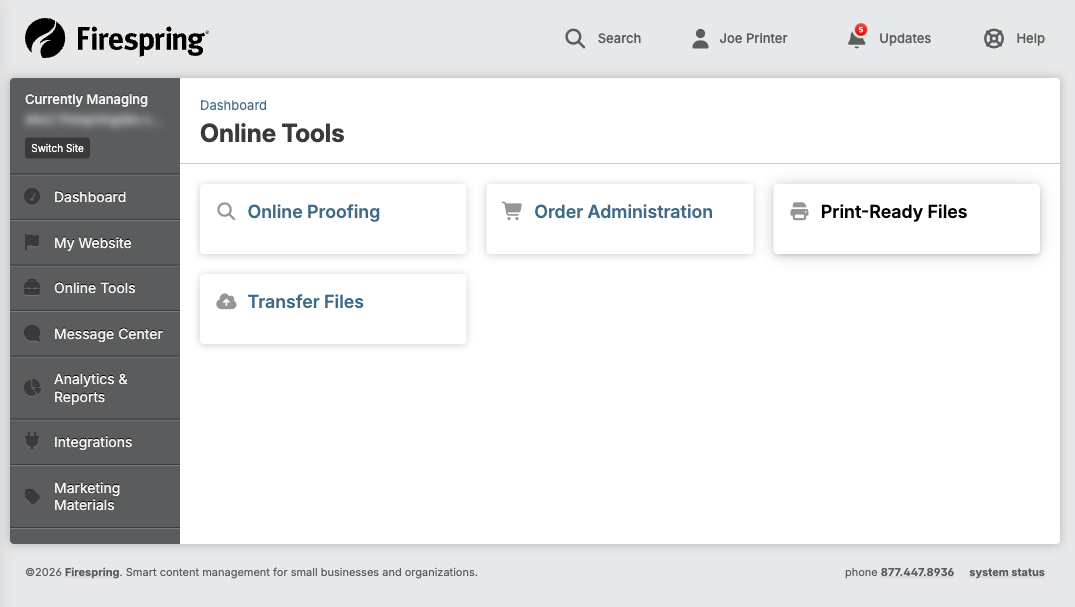The image size is (1075, 607).
Task: Click the Print-Ready Files printer icon
Action: pos(799,211)
